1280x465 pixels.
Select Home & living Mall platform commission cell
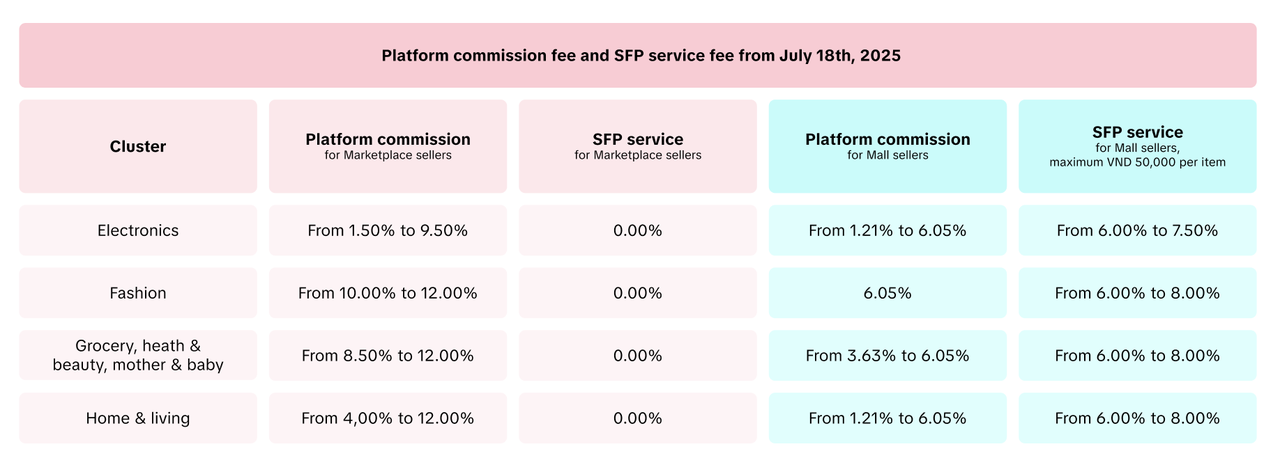pos(888,418)
